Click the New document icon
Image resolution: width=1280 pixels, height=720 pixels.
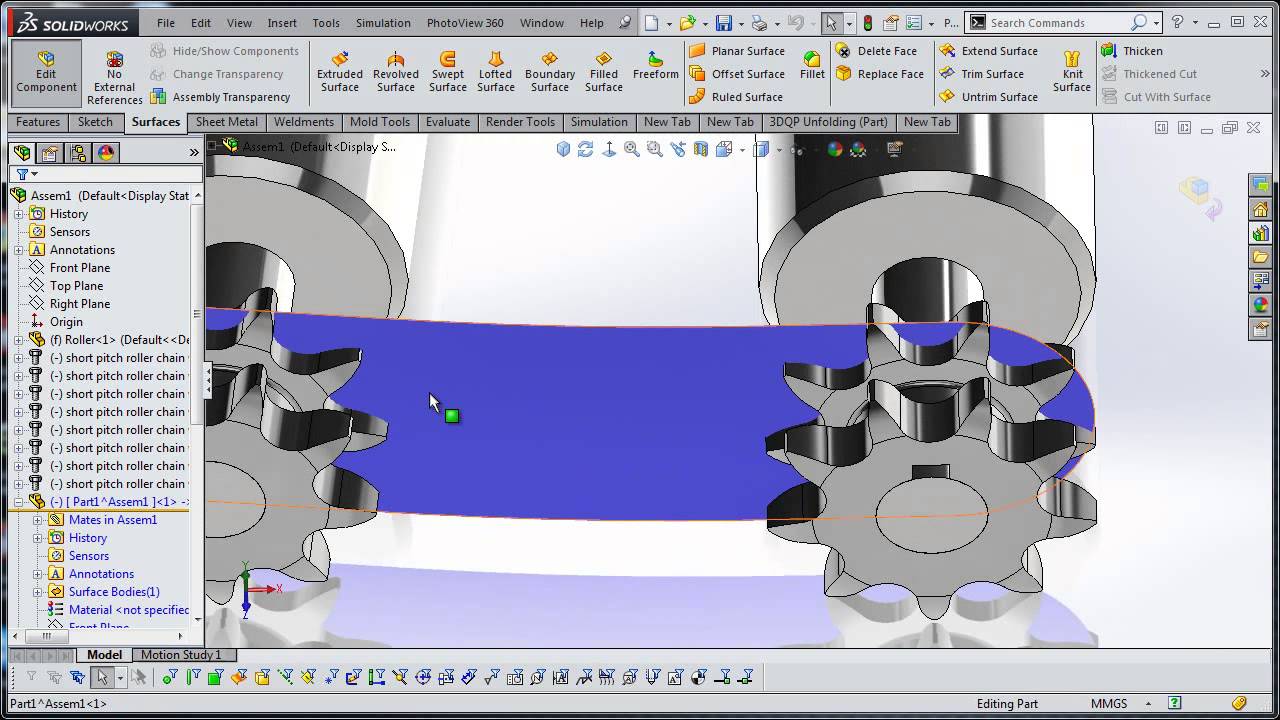tap(652, 23)
